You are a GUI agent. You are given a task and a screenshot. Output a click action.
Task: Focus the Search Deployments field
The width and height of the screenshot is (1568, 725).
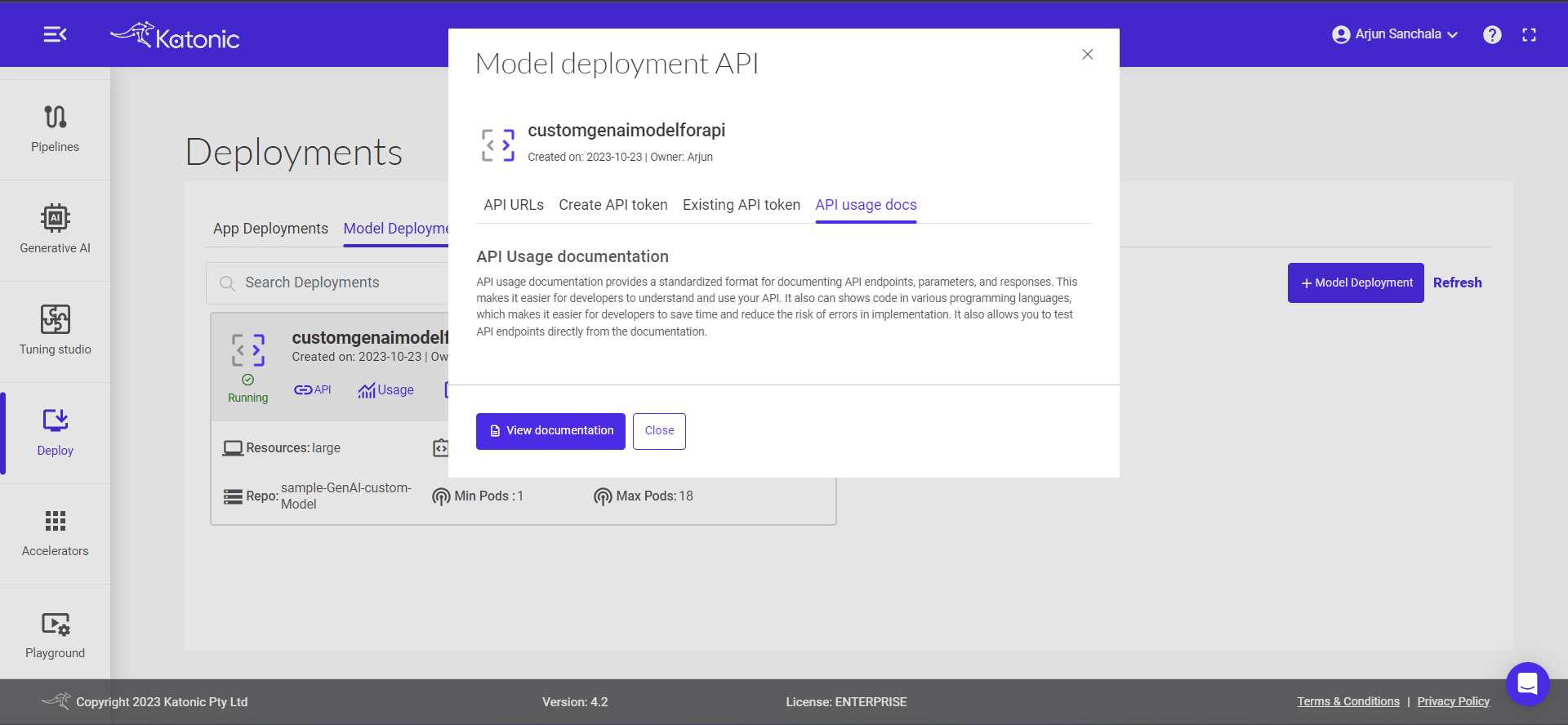(327, 282)
